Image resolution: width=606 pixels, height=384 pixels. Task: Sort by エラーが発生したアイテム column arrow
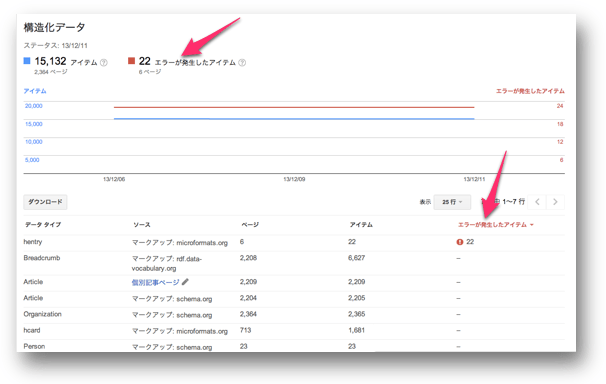pos(532,225)
